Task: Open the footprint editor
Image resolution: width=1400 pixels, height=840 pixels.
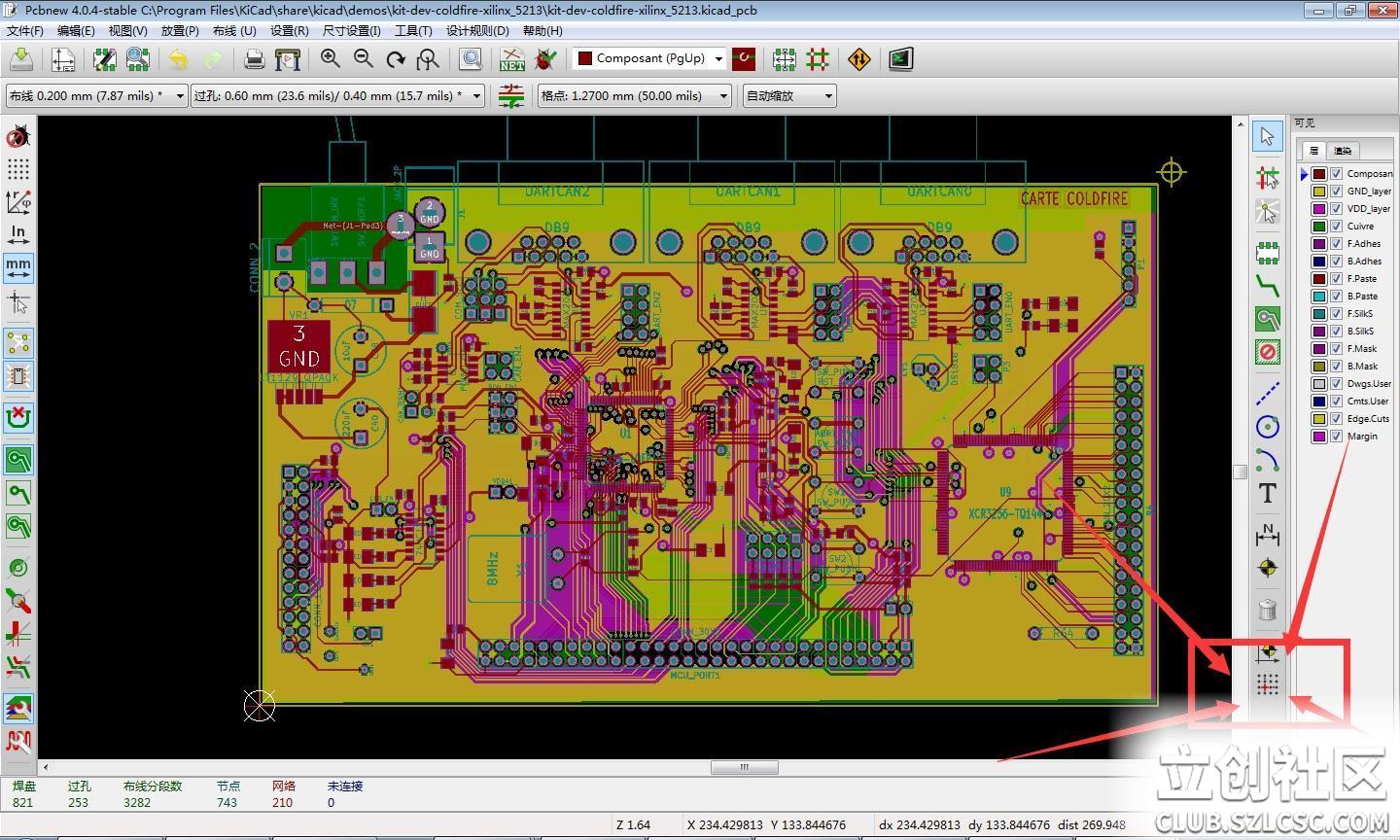Action: coord(105,59)
